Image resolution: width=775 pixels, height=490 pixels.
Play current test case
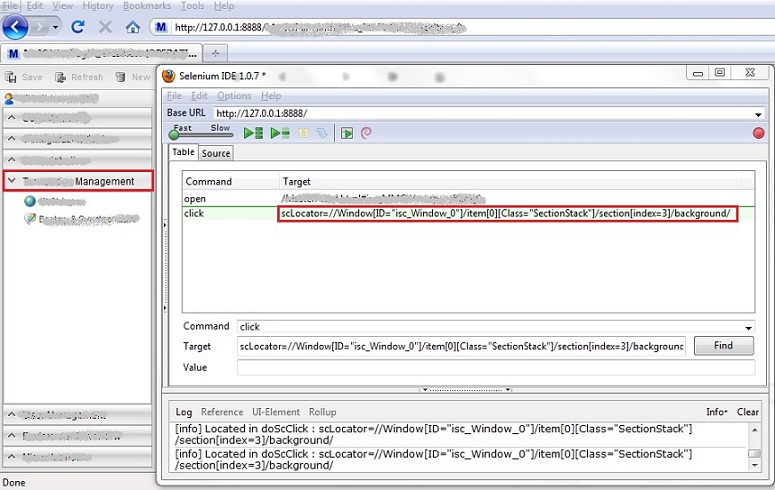pyautogui.click(x=280, y=133)
